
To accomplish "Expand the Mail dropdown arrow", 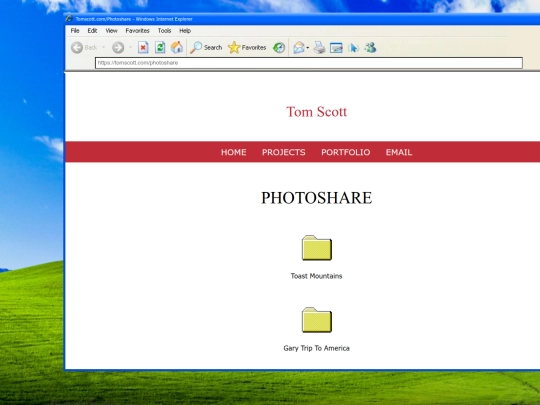I will [308, 48].
